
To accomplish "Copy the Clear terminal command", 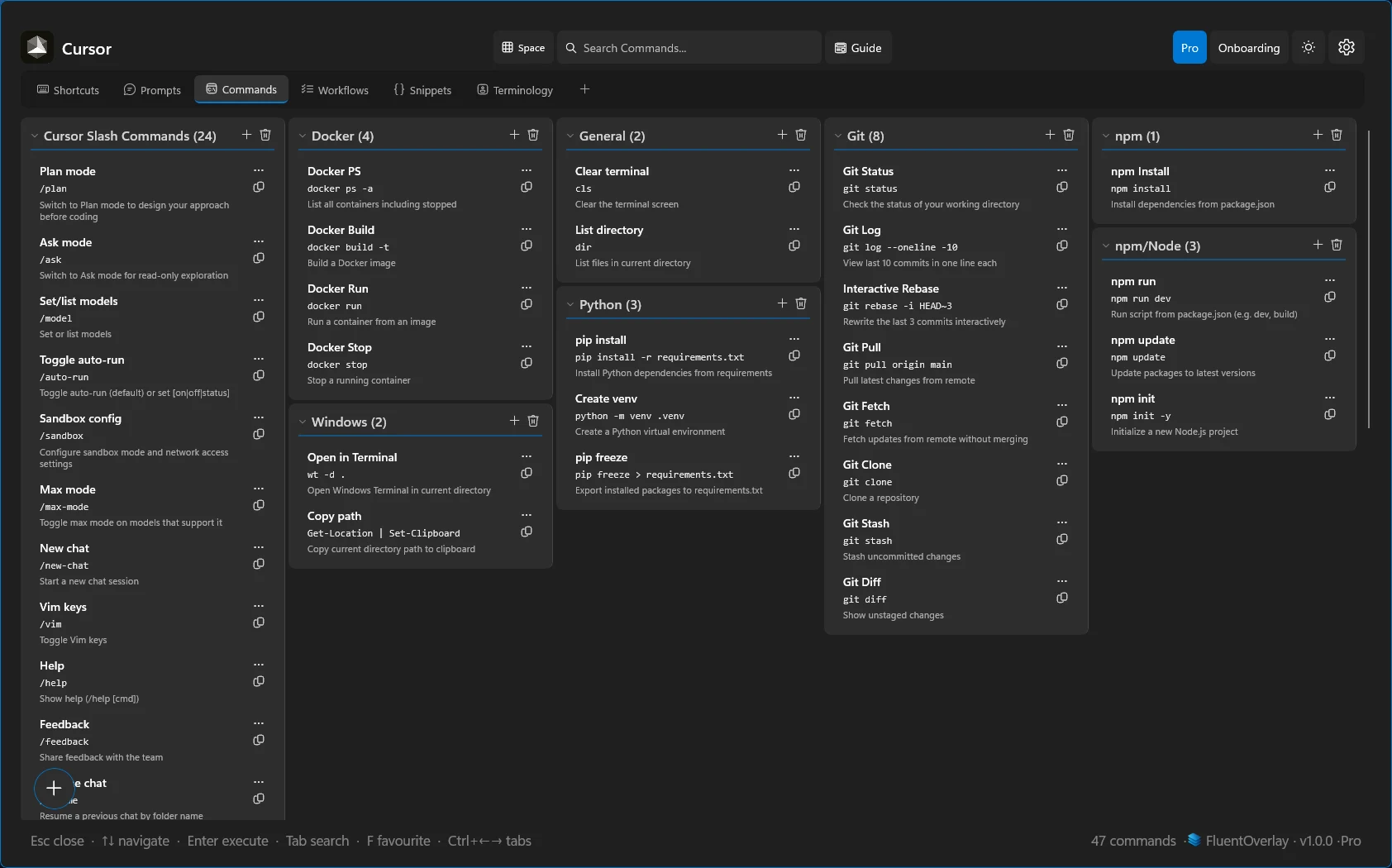I will click(794, 187).
